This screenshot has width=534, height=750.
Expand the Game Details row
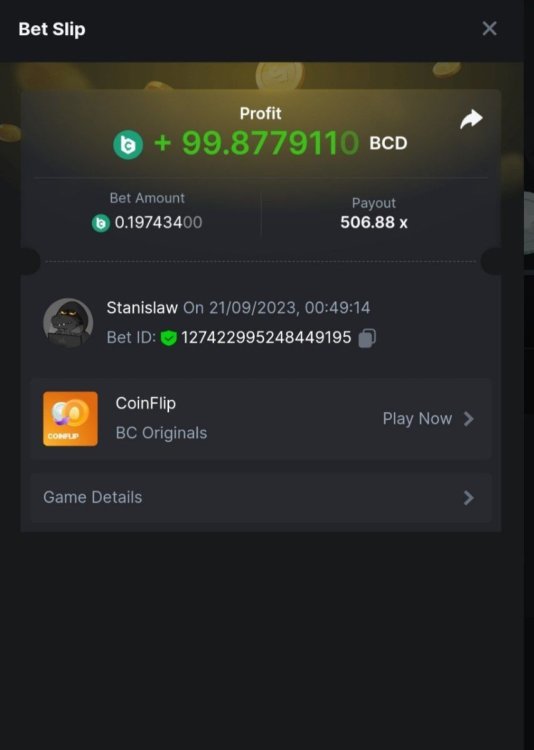pos(261,498)
